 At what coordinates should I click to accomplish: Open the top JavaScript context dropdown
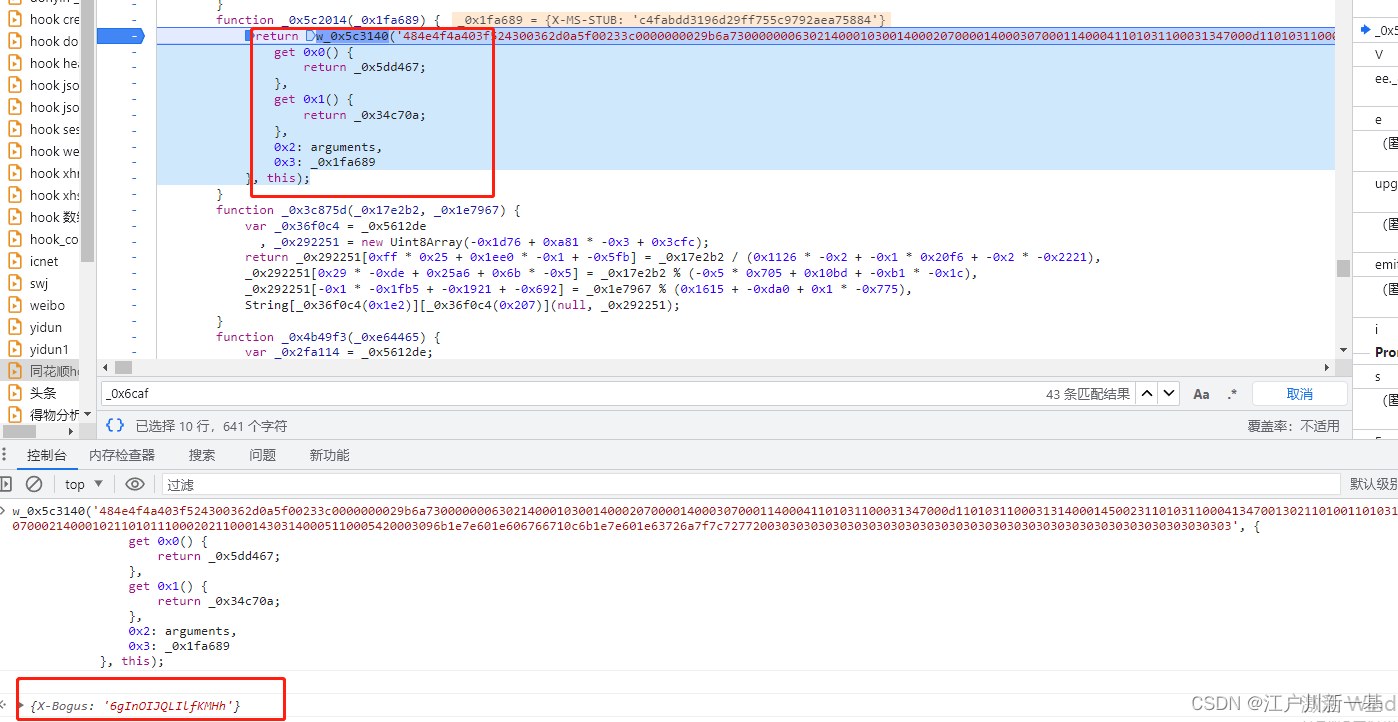[82, 484]
